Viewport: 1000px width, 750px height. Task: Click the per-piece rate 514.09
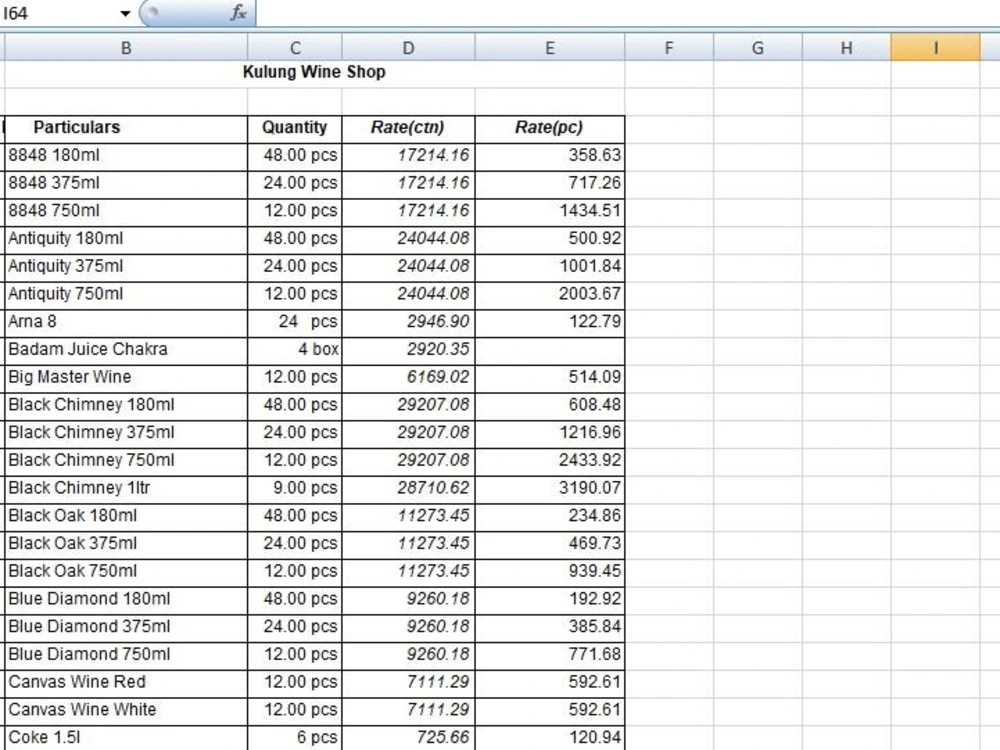click(550, 378)
